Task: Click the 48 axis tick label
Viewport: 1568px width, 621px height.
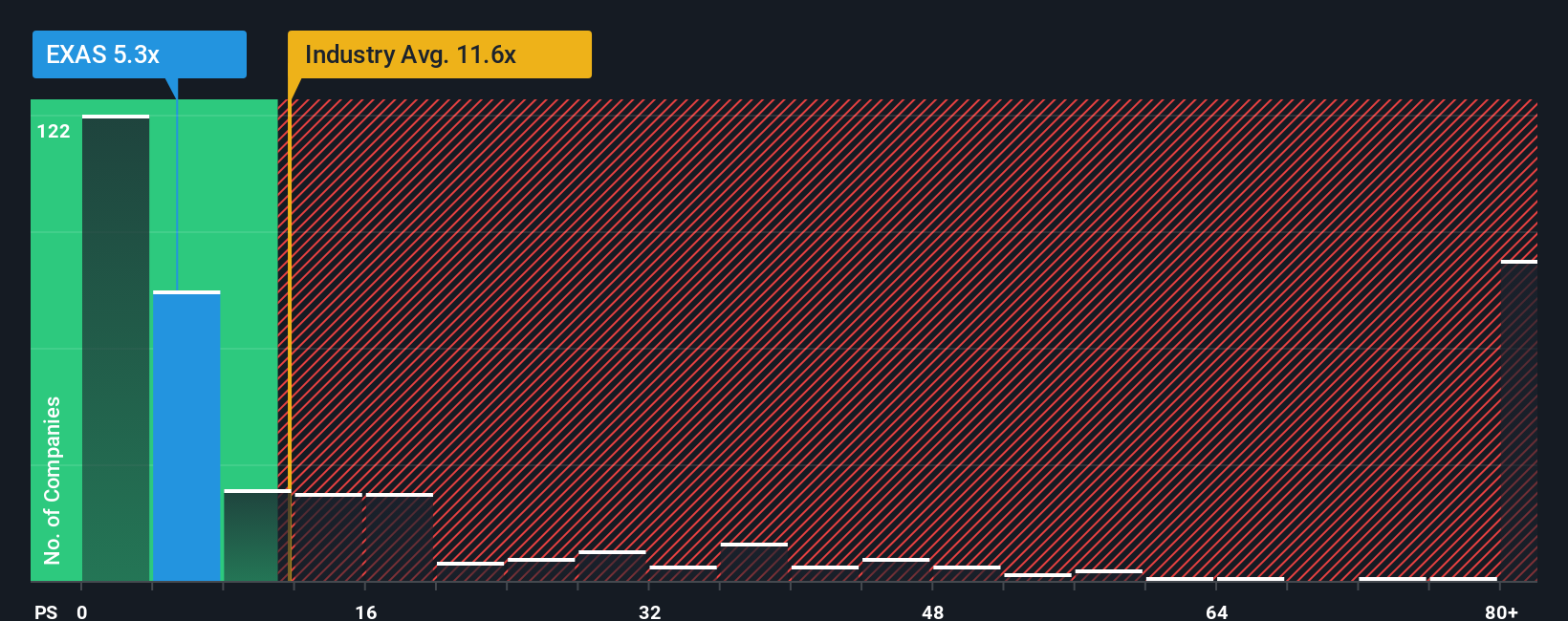Action: [x=933, y=611]
